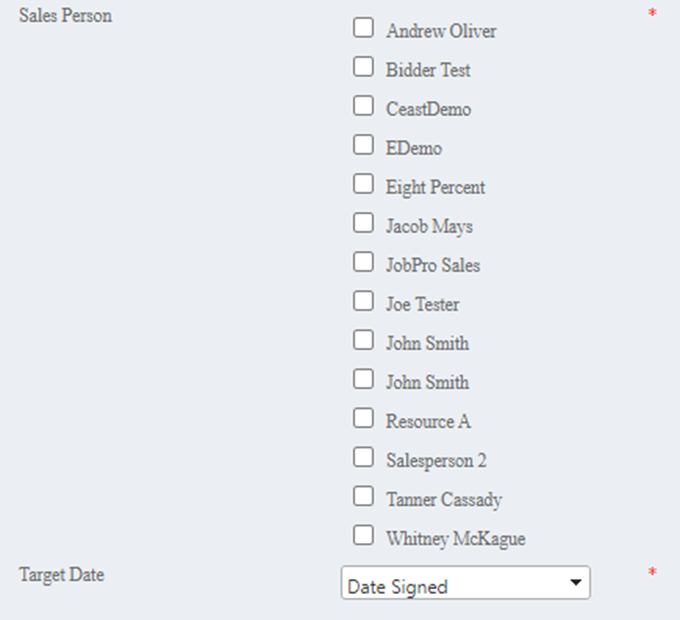Open the Target Date dropdown showing Date Signed
The image size is (680, 620).
click(465, 585)
